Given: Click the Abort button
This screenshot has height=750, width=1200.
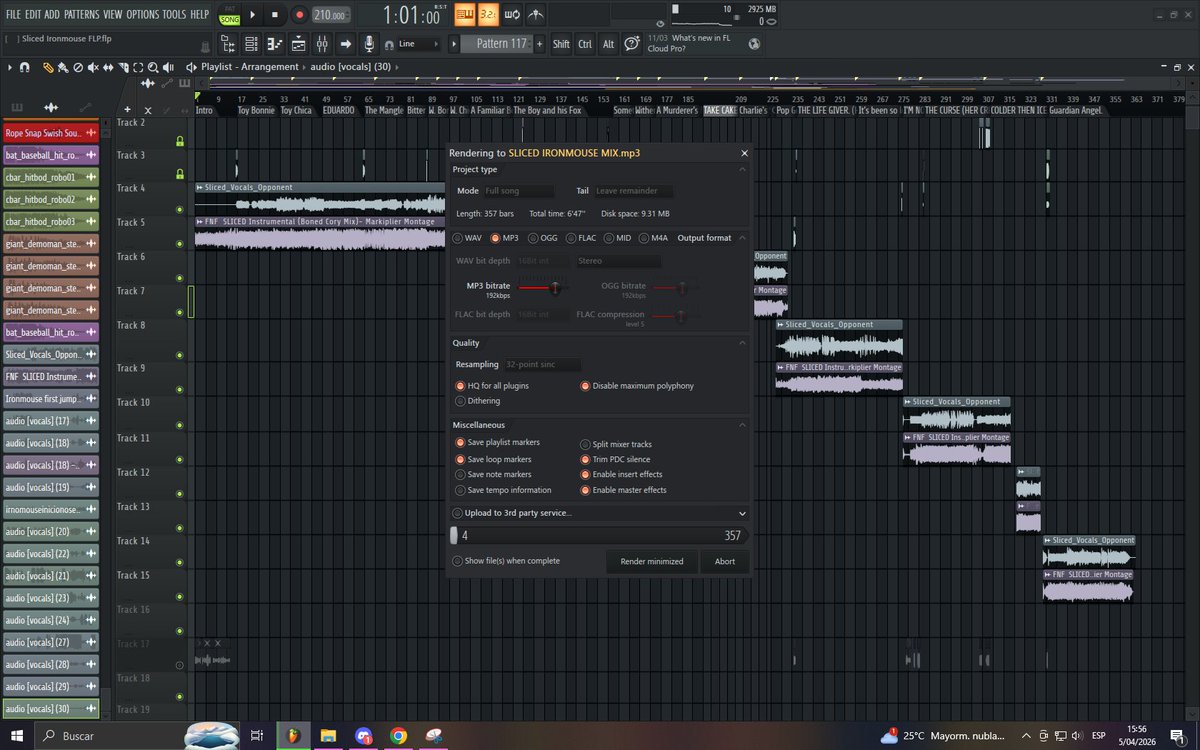Looking at the screenshot, I should (725, 561).
